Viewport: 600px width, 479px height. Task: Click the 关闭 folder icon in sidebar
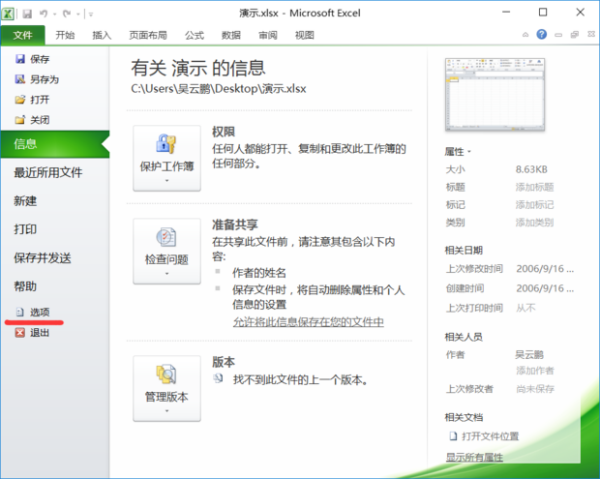tap(20, 120)
